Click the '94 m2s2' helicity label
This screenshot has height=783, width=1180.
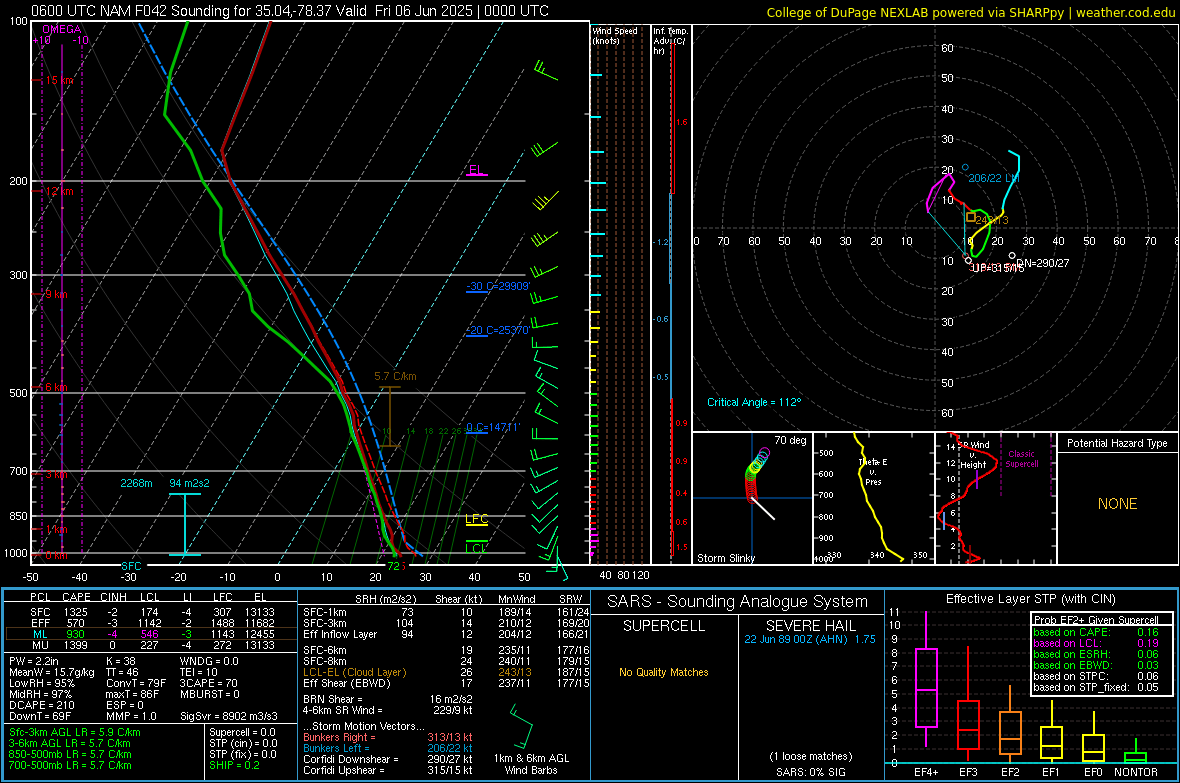[189, 483]
